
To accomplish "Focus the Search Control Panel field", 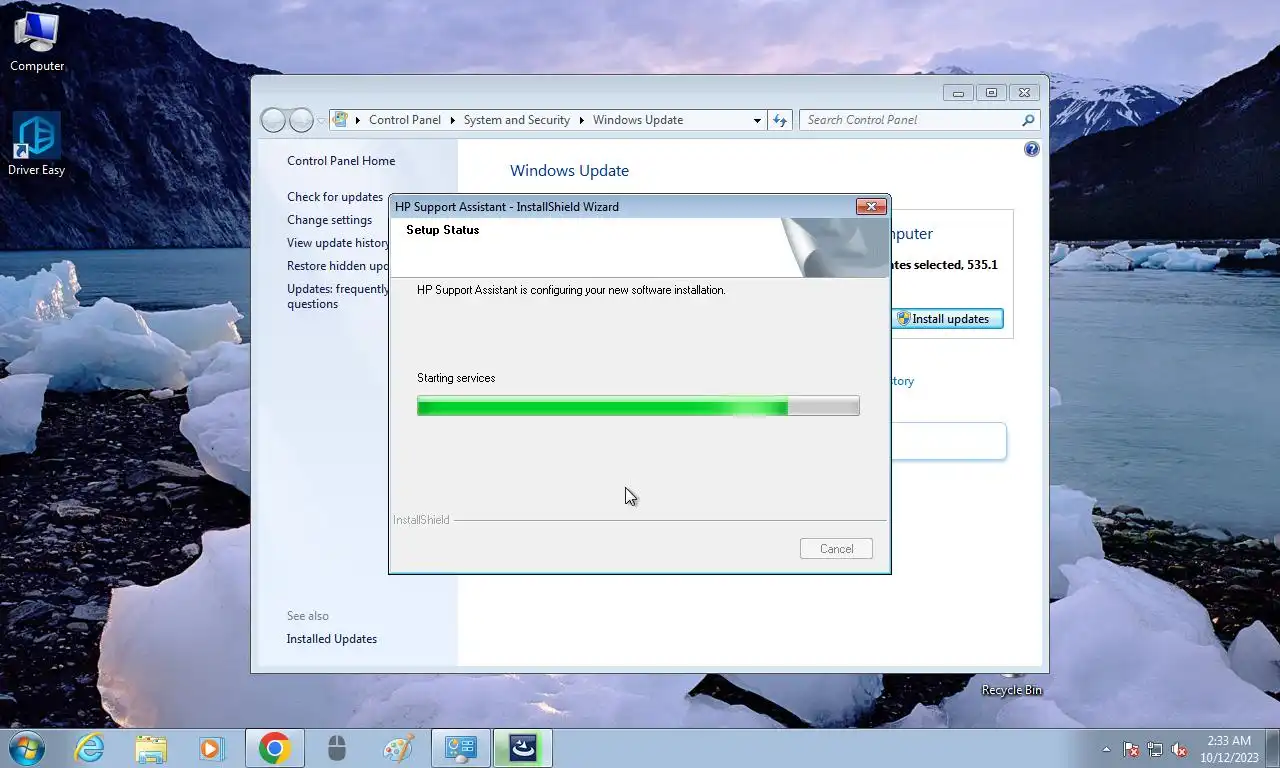I will [x=910, y=120].
